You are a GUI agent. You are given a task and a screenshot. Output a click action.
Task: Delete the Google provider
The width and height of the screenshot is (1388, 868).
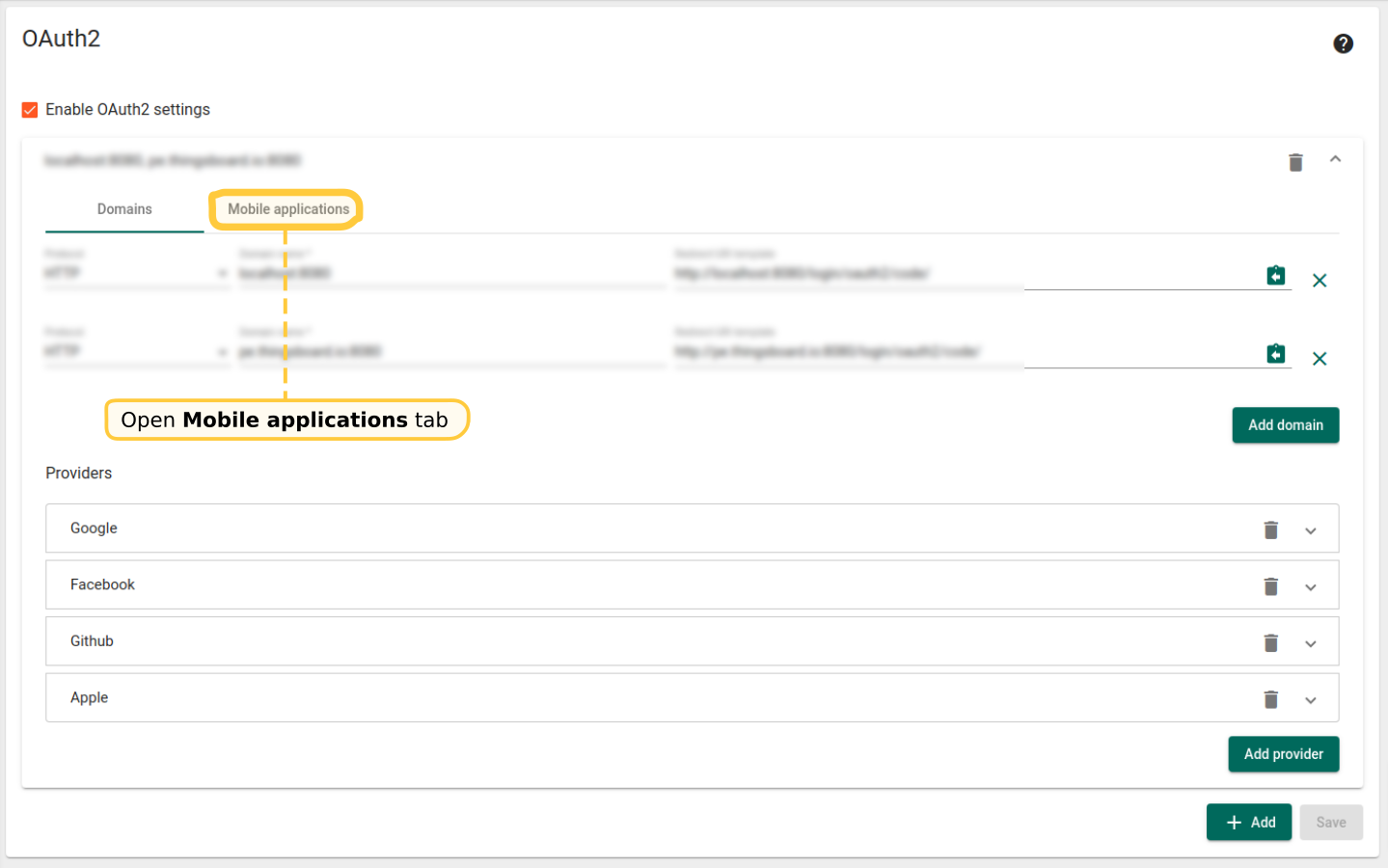pyautogui.click(x=1270, y=529)
